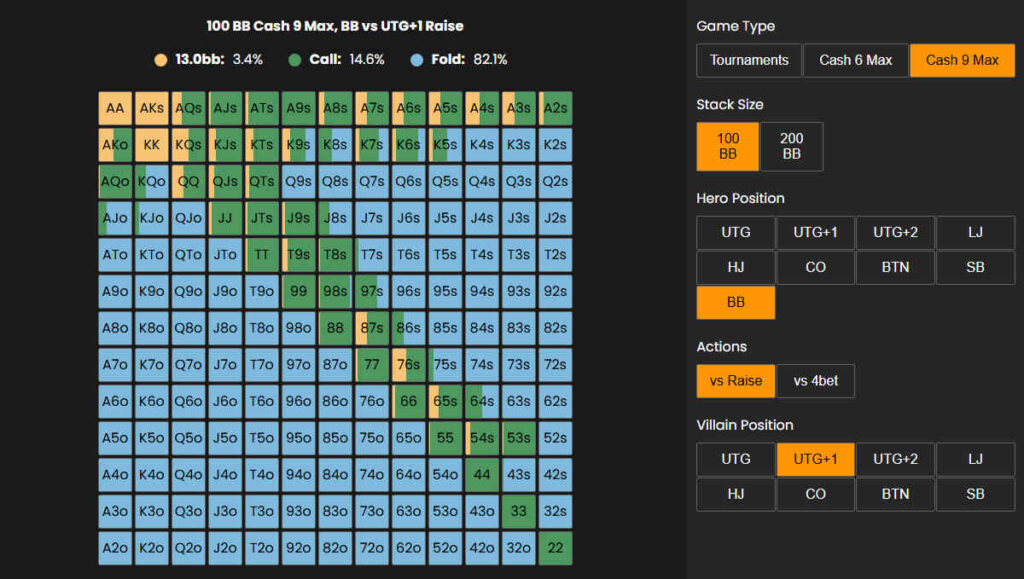Click the 55 hand cell
The height and width of the screenshot is (579, 1024).
pos(445,437)
